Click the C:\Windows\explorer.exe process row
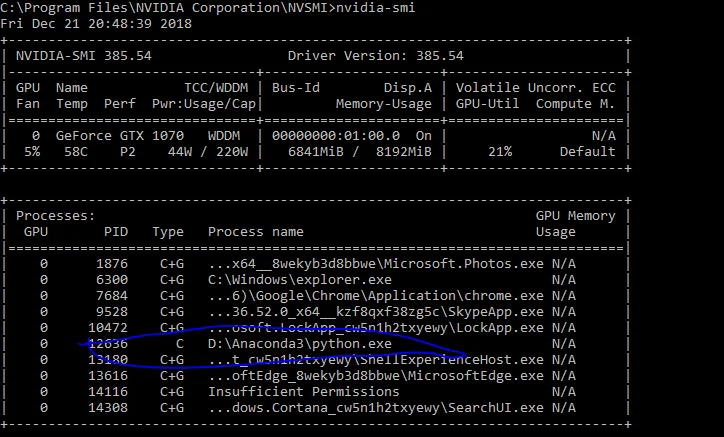Viewport: 724px width, 437px height. [x=287, y=279]
